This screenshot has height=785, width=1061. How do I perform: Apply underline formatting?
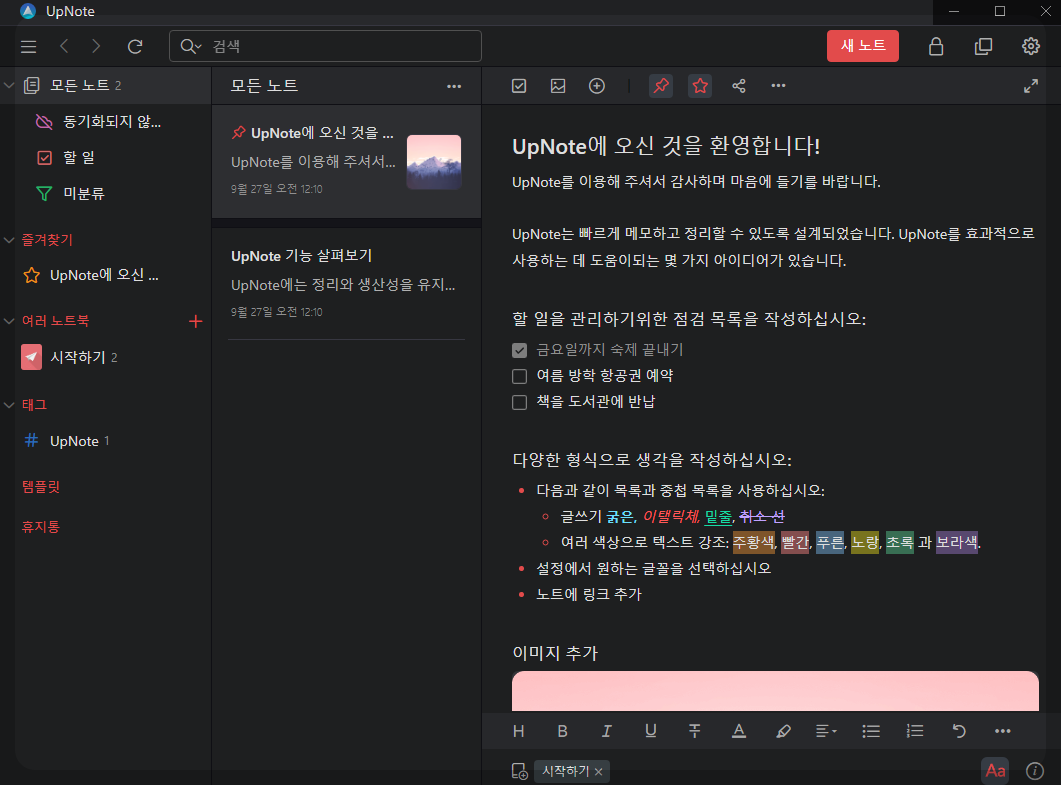(x=651, y=731)
